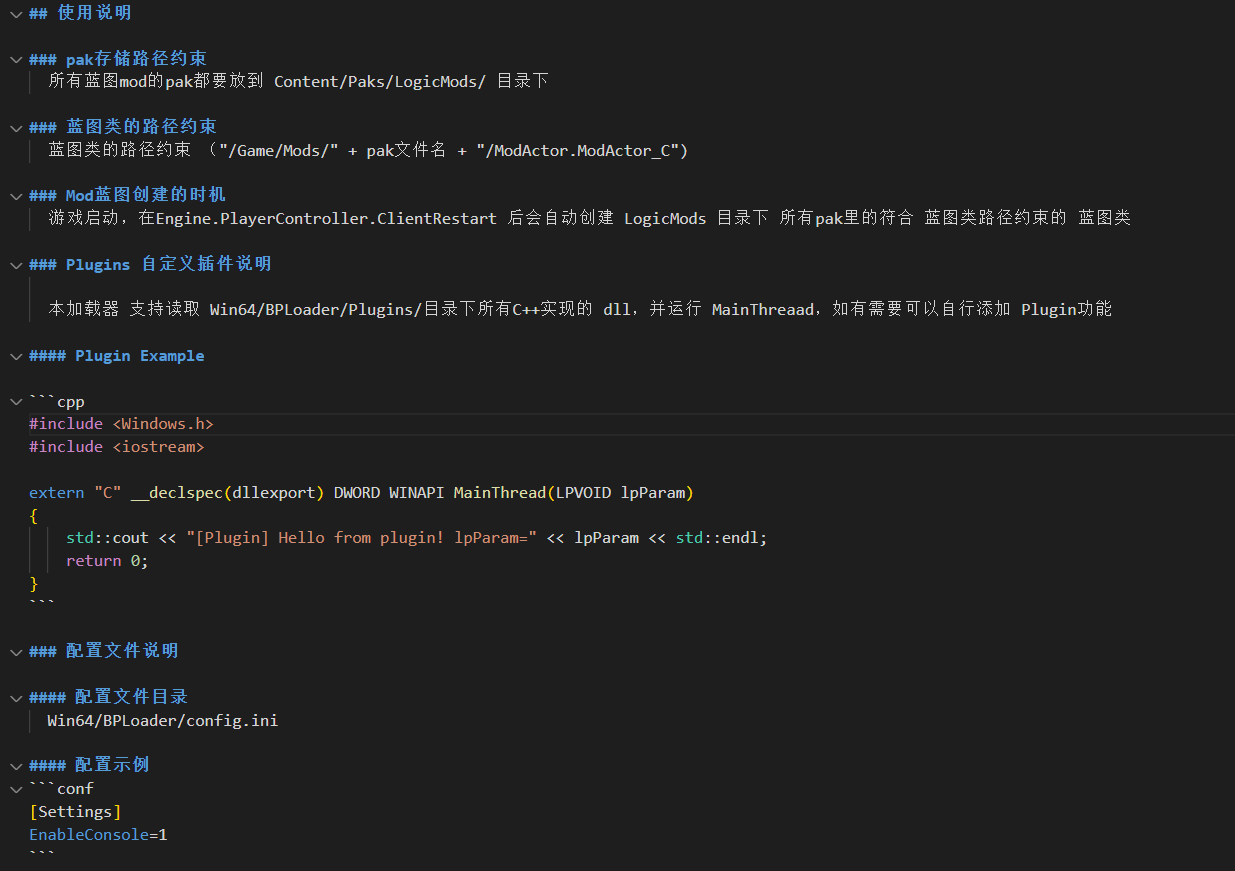Viewport: 1235px width, 871px height.
Task: Collapse the 蓝图类的路径约束 section
Action: [15, 127]
